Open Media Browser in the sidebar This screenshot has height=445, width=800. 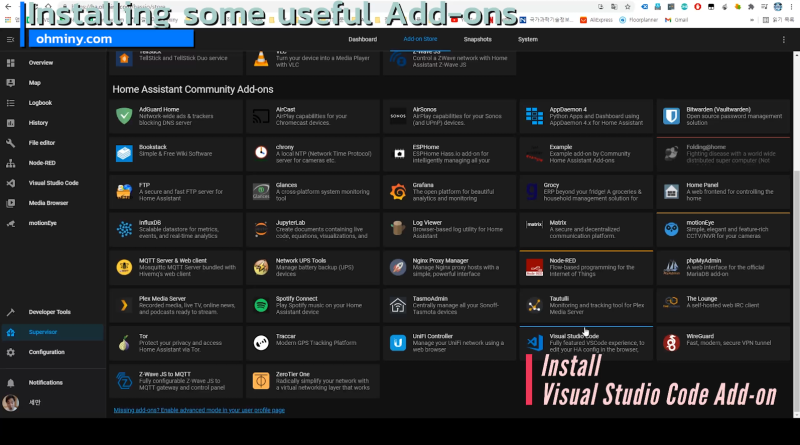52,203
